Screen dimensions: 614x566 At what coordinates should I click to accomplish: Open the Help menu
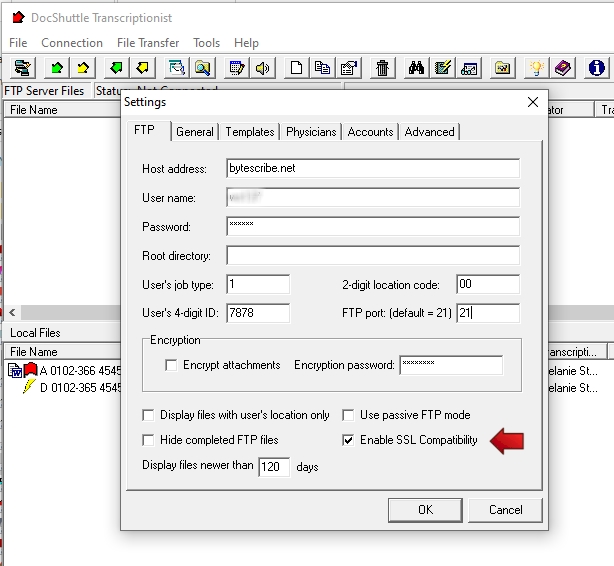click(246, 43)
